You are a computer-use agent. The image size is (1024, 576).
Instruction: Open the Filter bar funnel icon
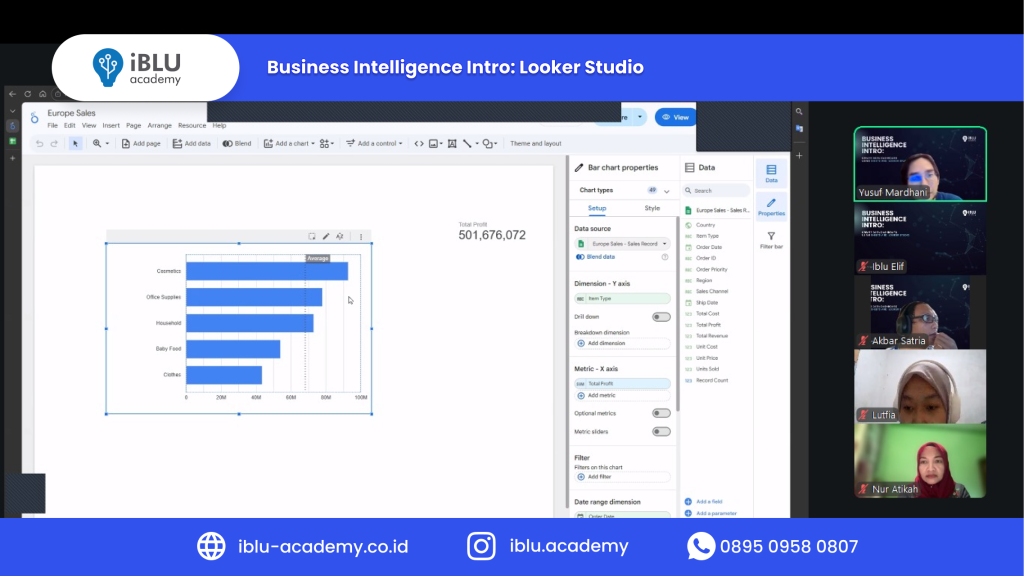(771, 240)
